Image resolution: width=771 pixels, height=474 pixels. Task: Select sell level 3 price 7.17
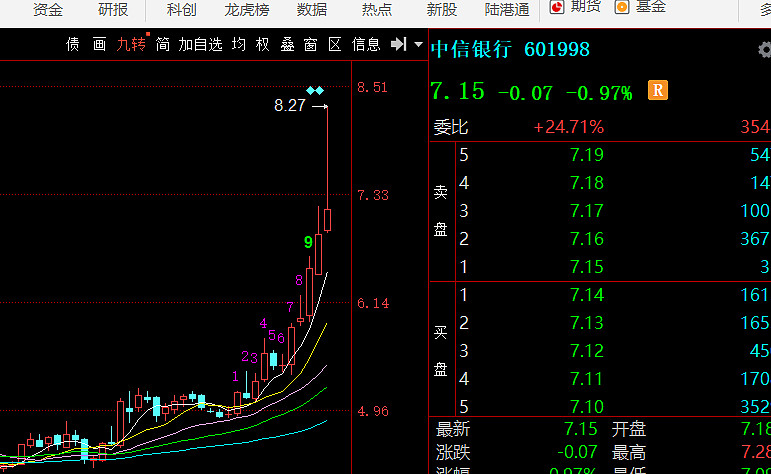click(x=587, y=211)
